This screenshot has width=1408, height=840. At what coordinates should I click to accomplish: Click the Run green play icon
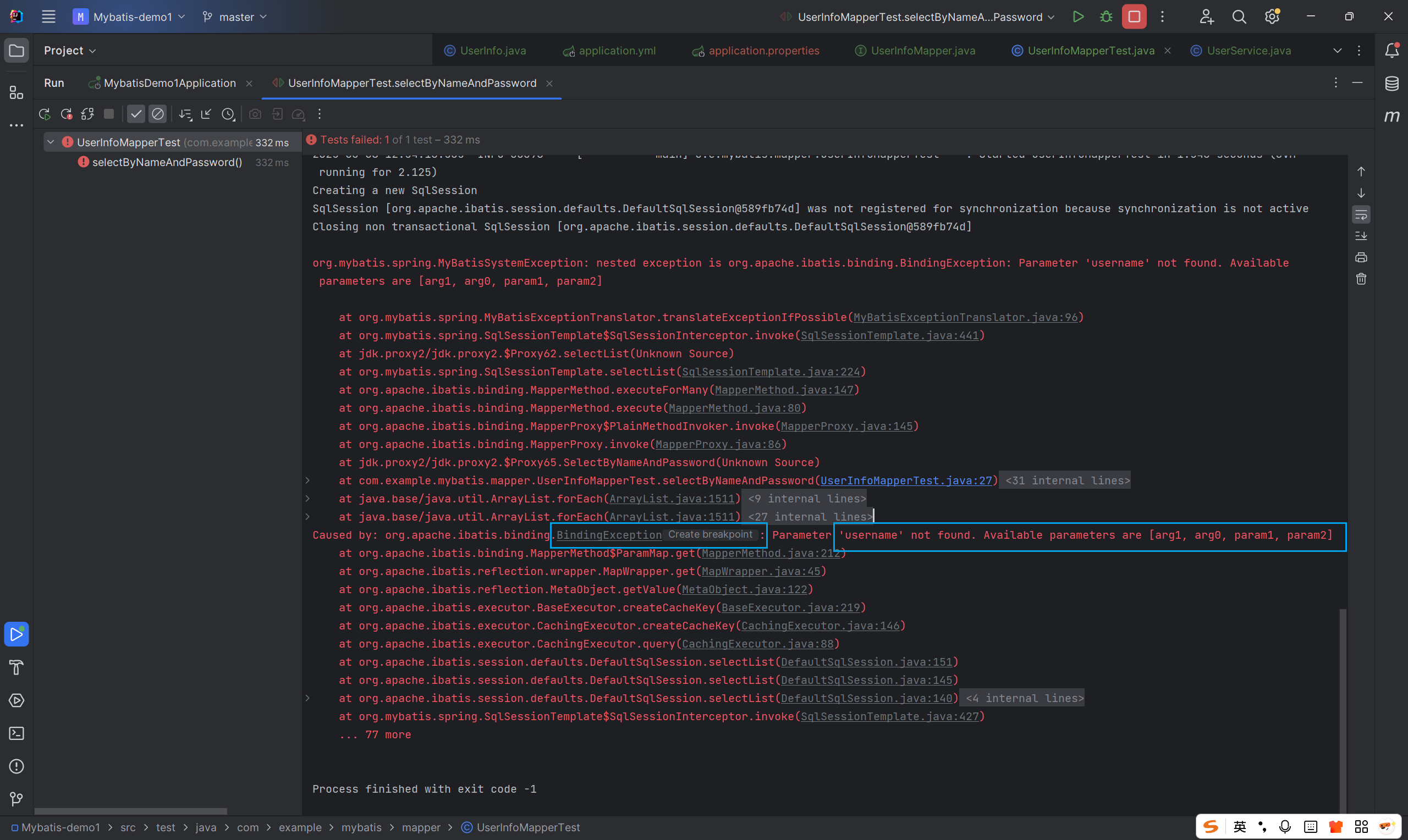1078,17
